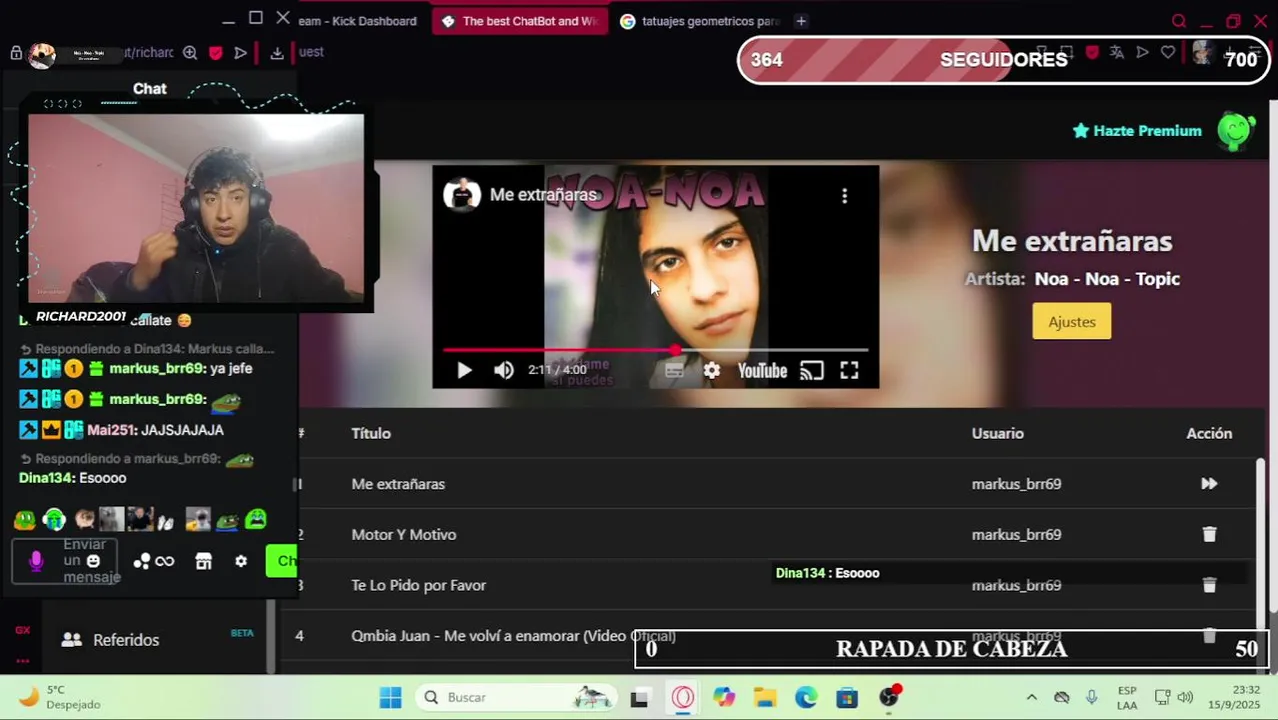Click Hazte Premium link
1278x720 pixels.
pyautogui.click(x=1137, y=131)
